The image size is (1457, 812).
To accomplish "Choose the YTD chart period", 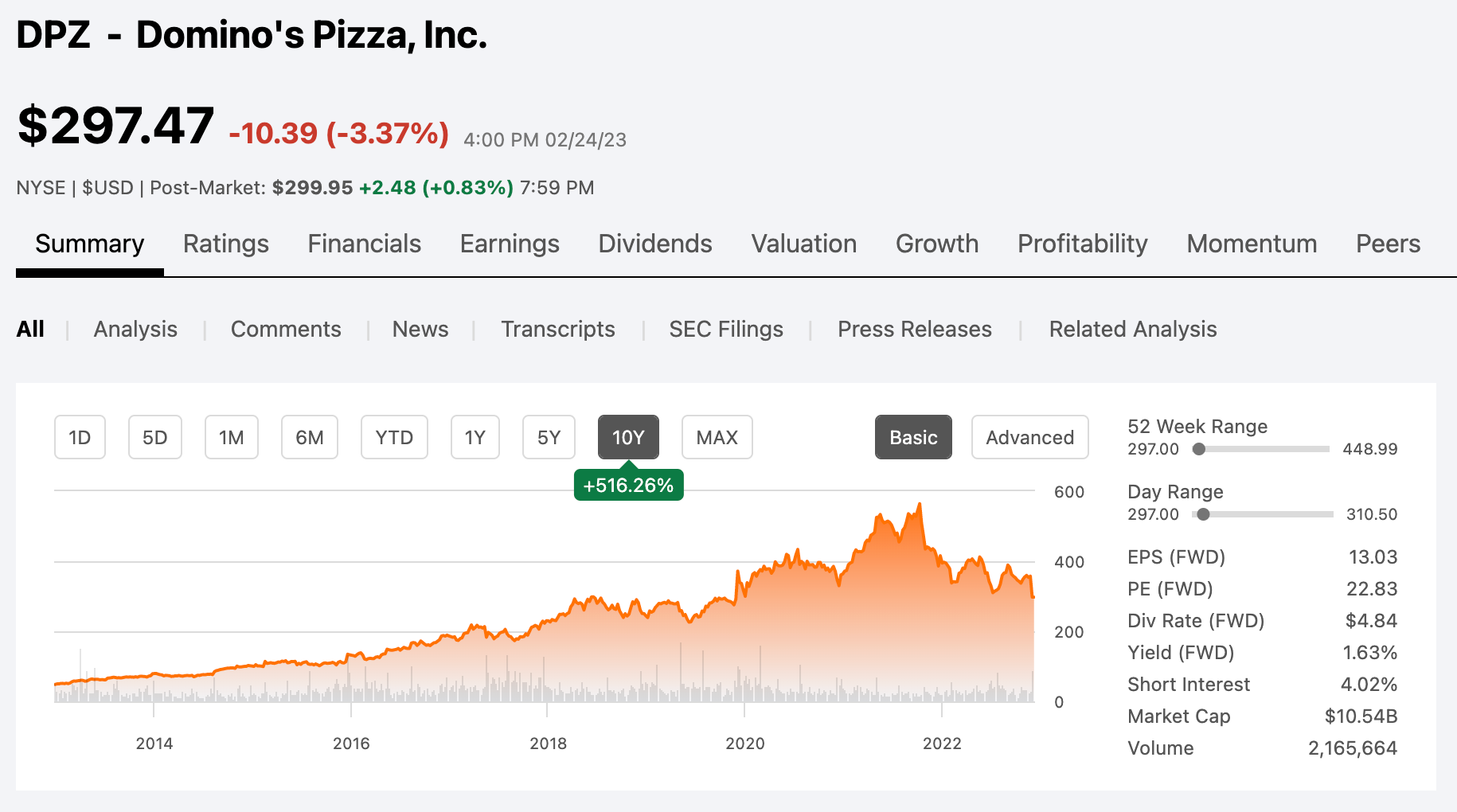I will click(x=394, y=437).
